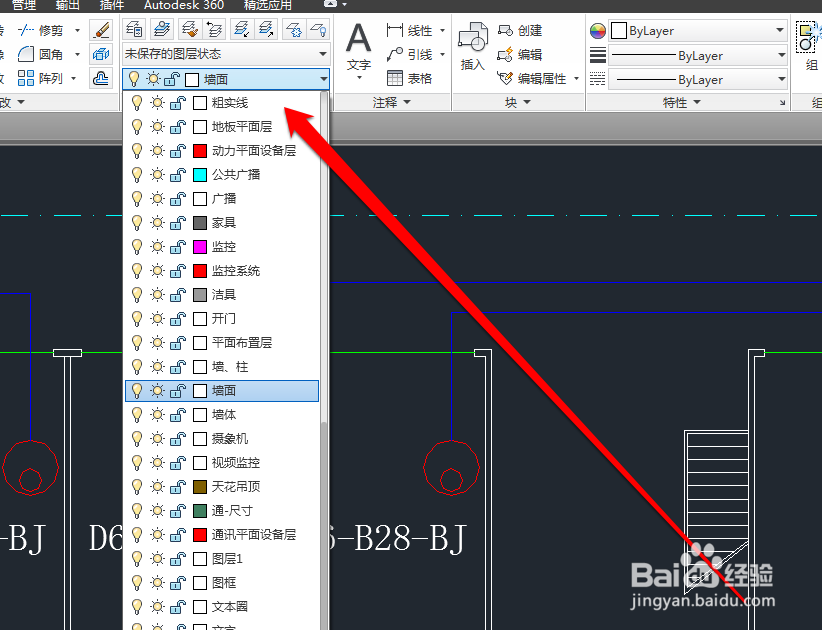Click green color swatch of 通-尺寸 layer
The width and height of the screenshot is (822, 630).
click(x=200, y=511)
